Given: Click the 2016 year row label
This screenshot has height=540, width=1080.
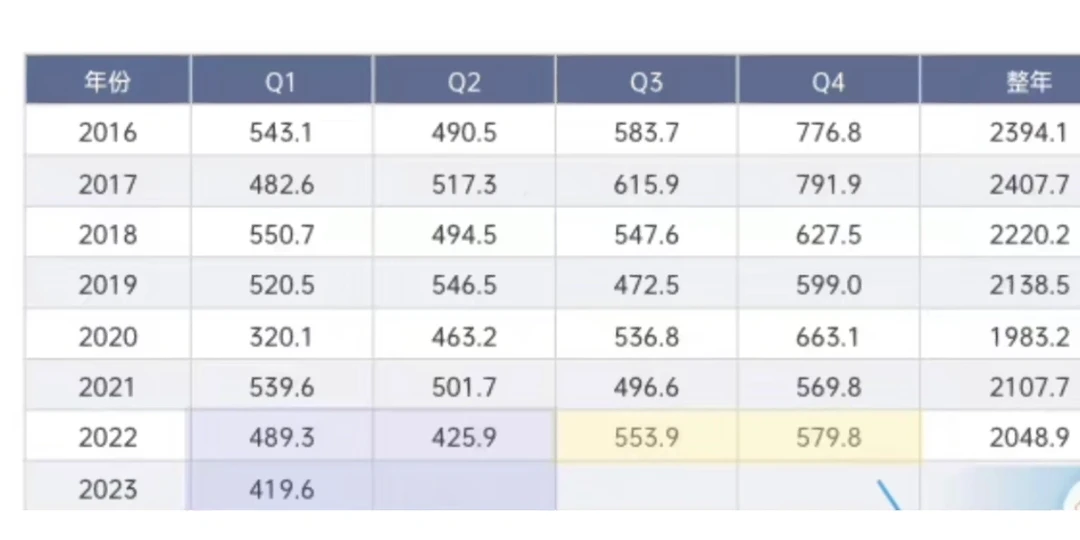Looking at the screenshot, I should point(107,132).
